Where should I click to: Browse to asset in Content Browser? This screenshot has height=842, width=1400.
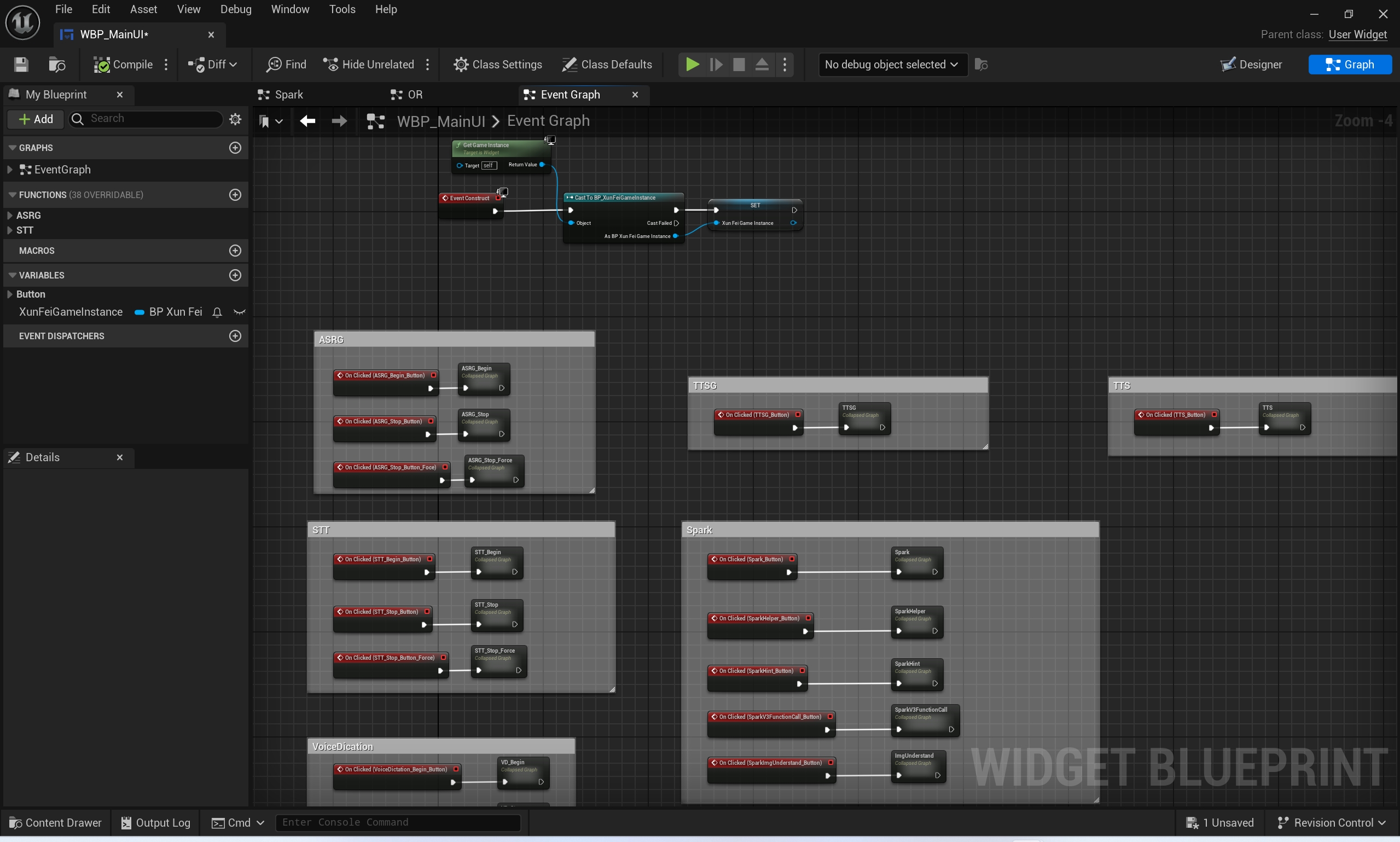(x=57, y=65)
